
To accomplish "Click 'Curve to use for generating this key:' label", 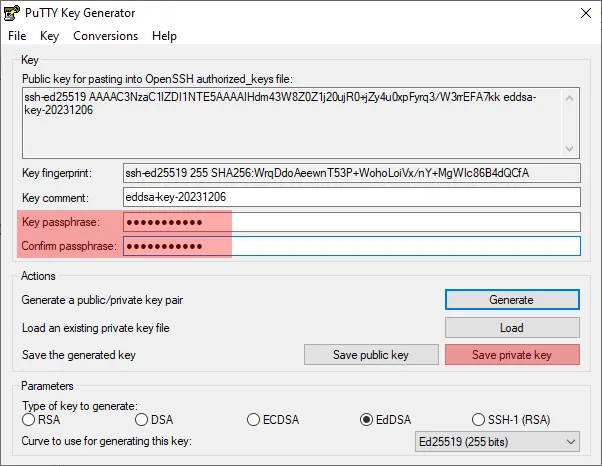I will tap(106, 441).
